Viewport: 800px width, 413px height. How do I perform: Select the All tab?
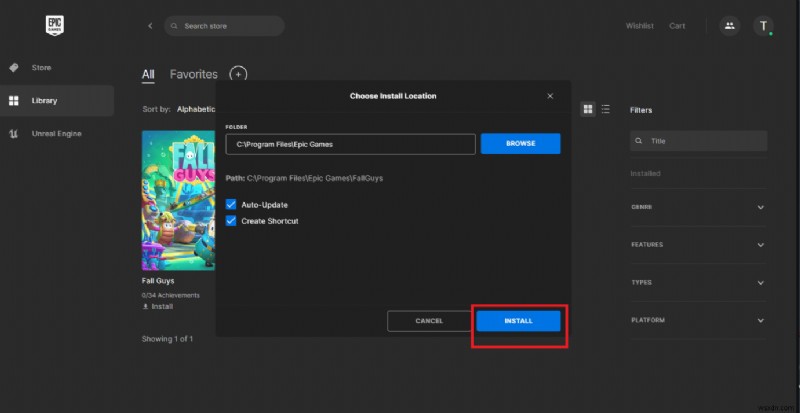(x=148, y=75)
